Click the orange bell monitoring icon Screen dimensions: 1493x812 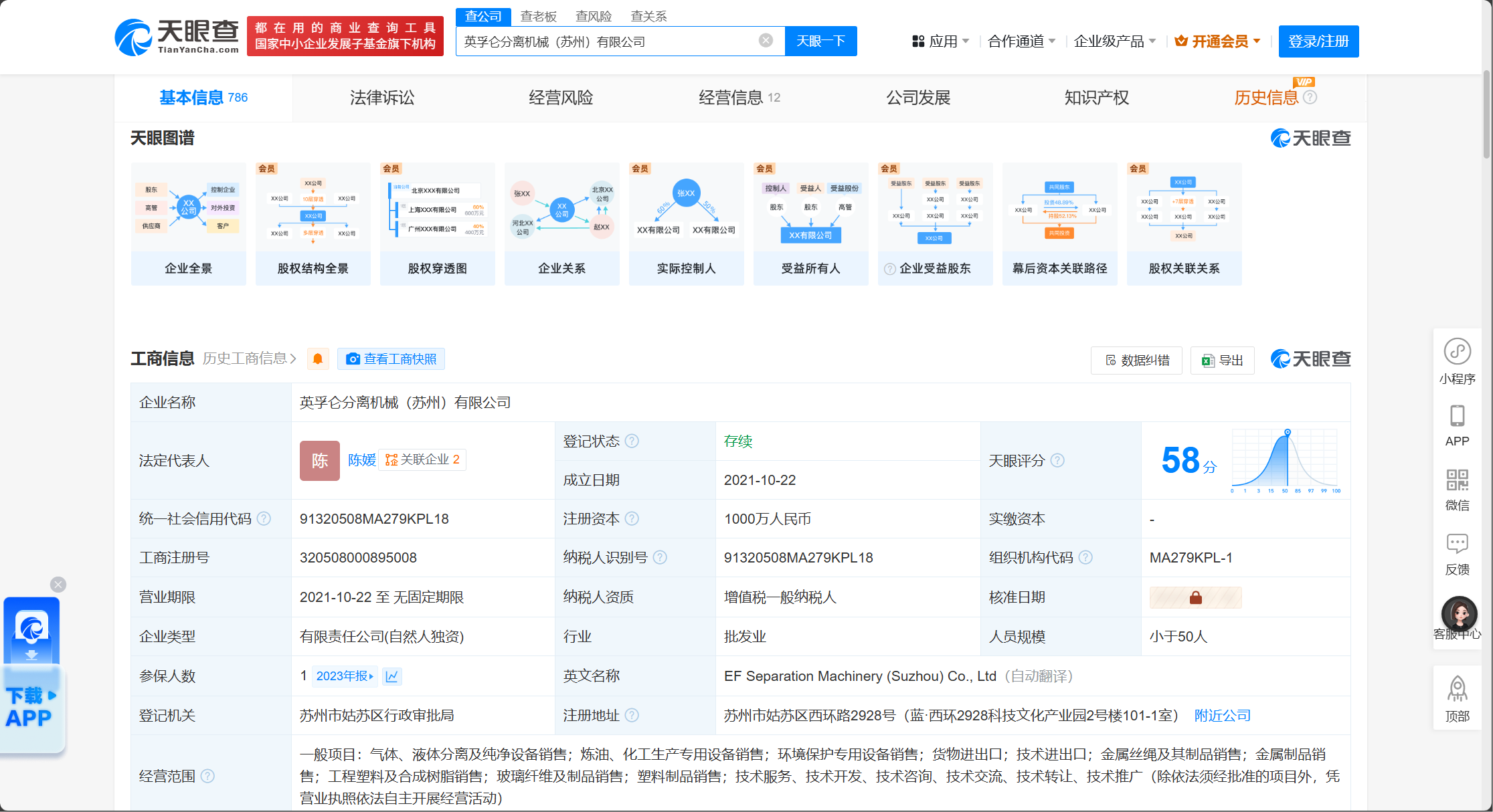[x=318, y=359]
